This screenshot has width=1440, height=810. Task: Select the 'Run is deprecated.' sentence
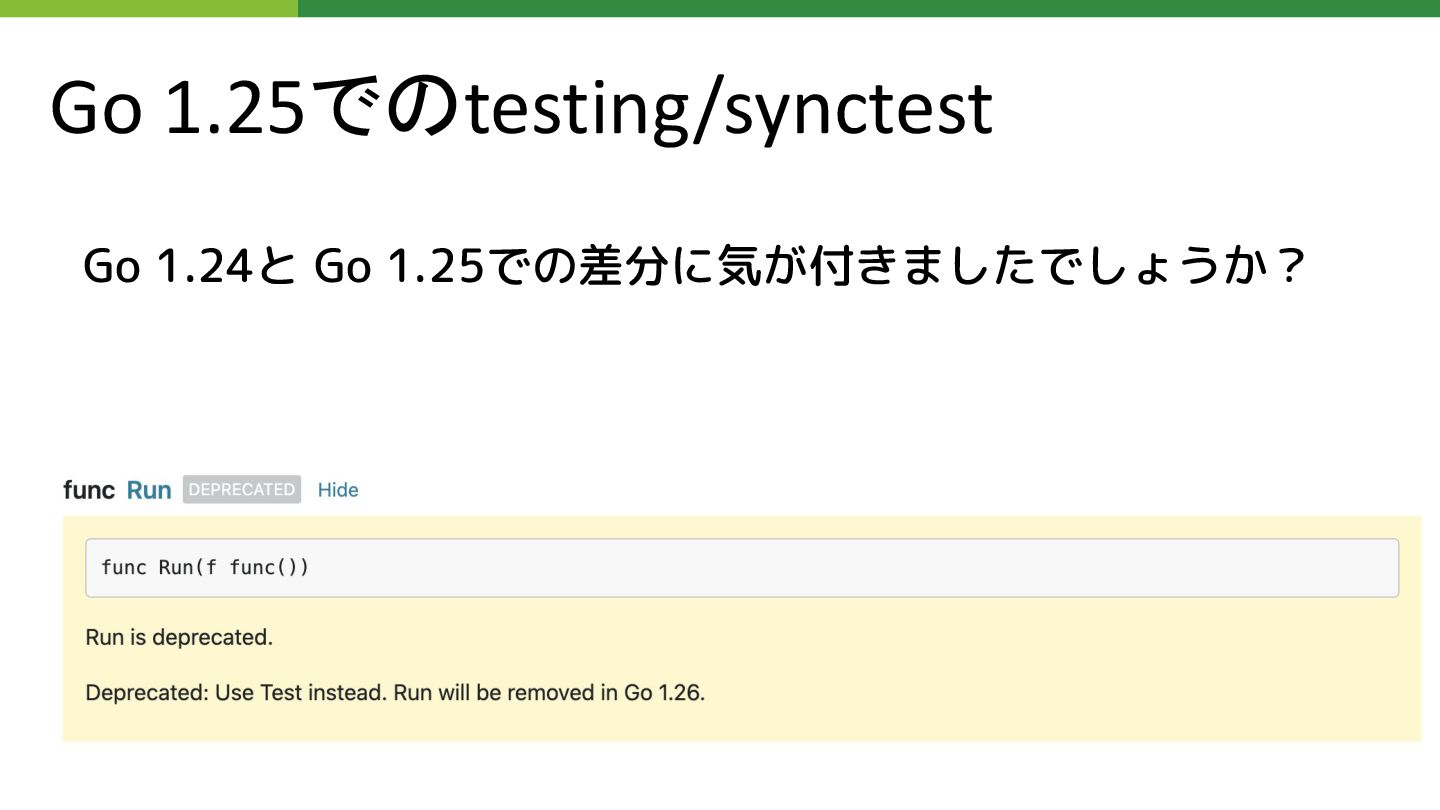coord(179,637)
